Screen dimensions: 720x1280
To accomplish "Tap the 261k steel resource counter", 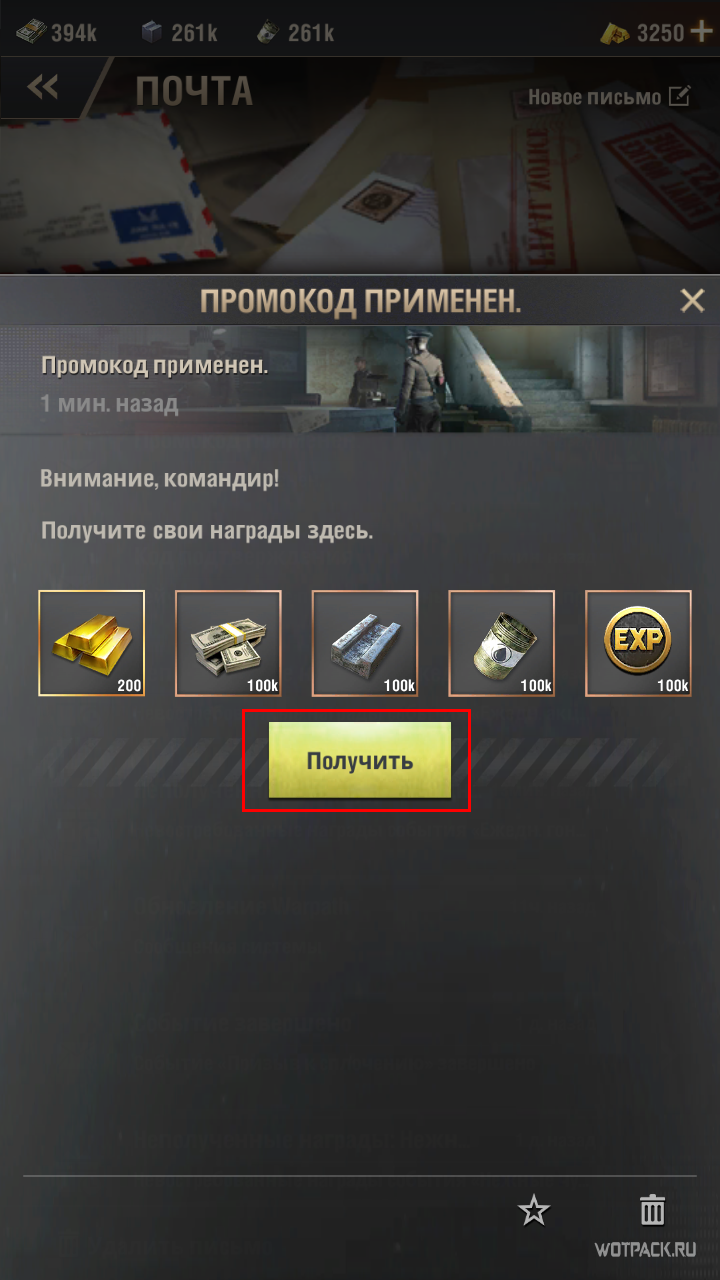I will click(x=180, y=32).
